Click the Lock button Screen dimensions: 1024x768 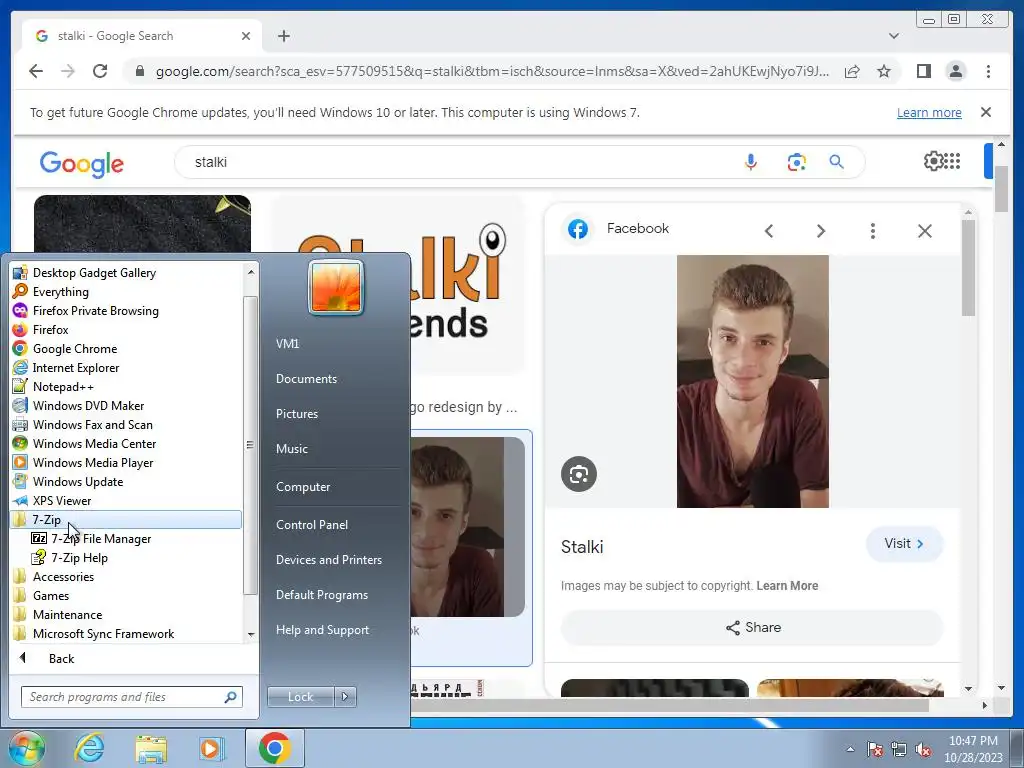point(300,697)
